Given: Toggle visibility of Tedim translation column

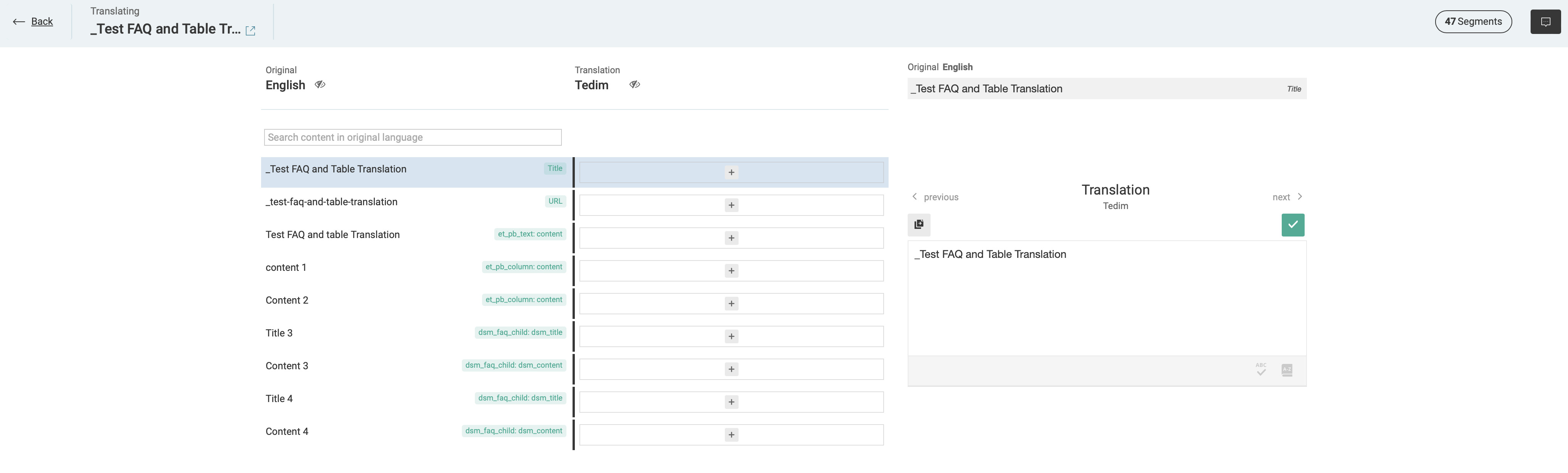Looking at the screenshot, I should click(634, 85).
